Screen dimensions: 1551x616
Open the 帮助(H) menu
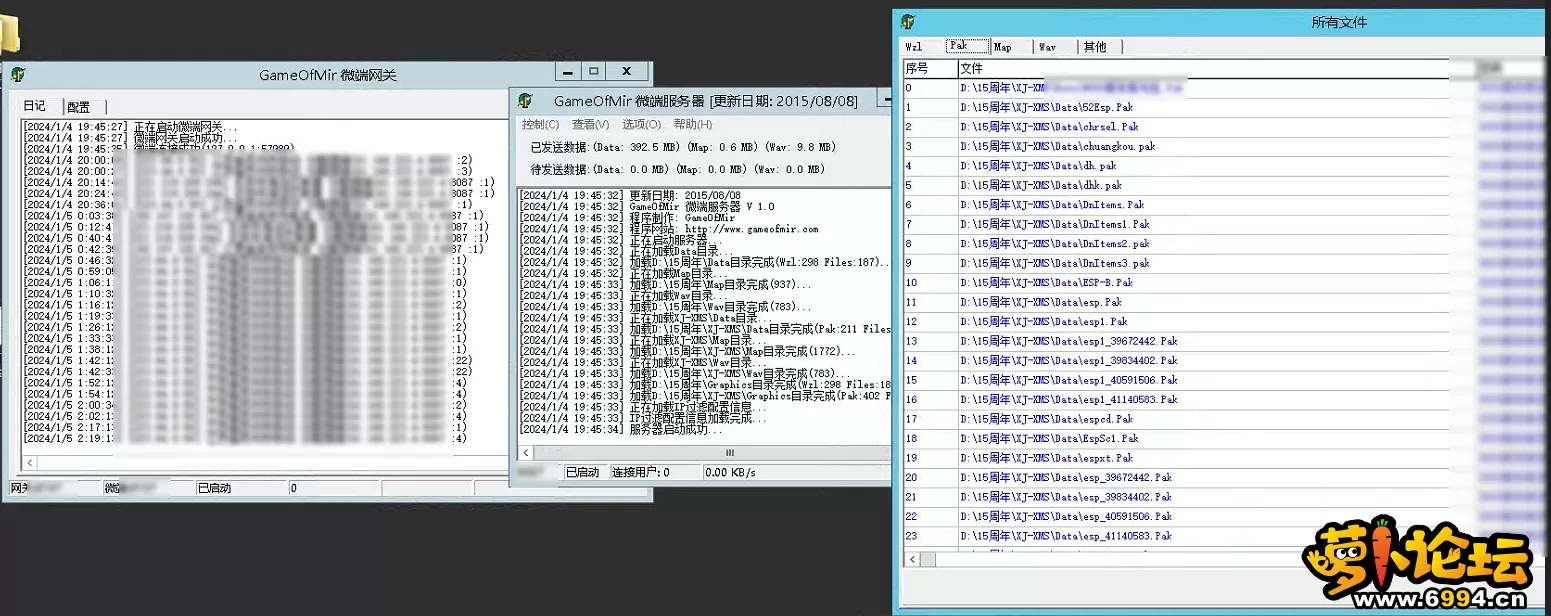tap(693, 124)
